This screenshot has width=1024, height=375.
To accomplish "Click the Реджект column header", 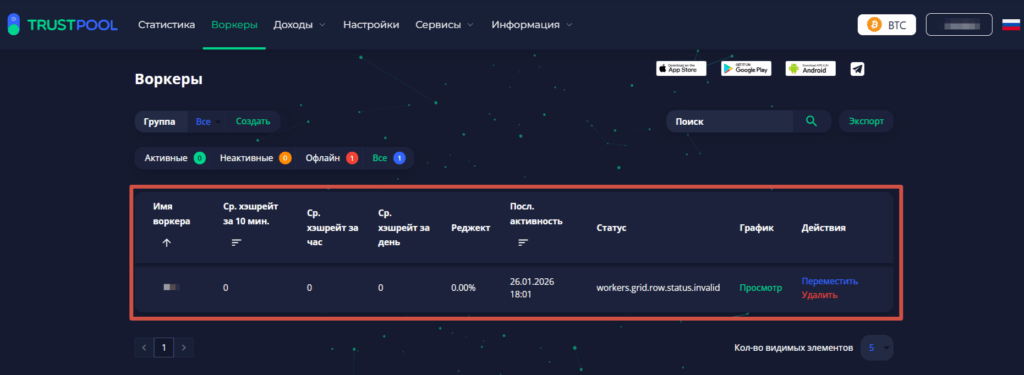I will point(470,228).
